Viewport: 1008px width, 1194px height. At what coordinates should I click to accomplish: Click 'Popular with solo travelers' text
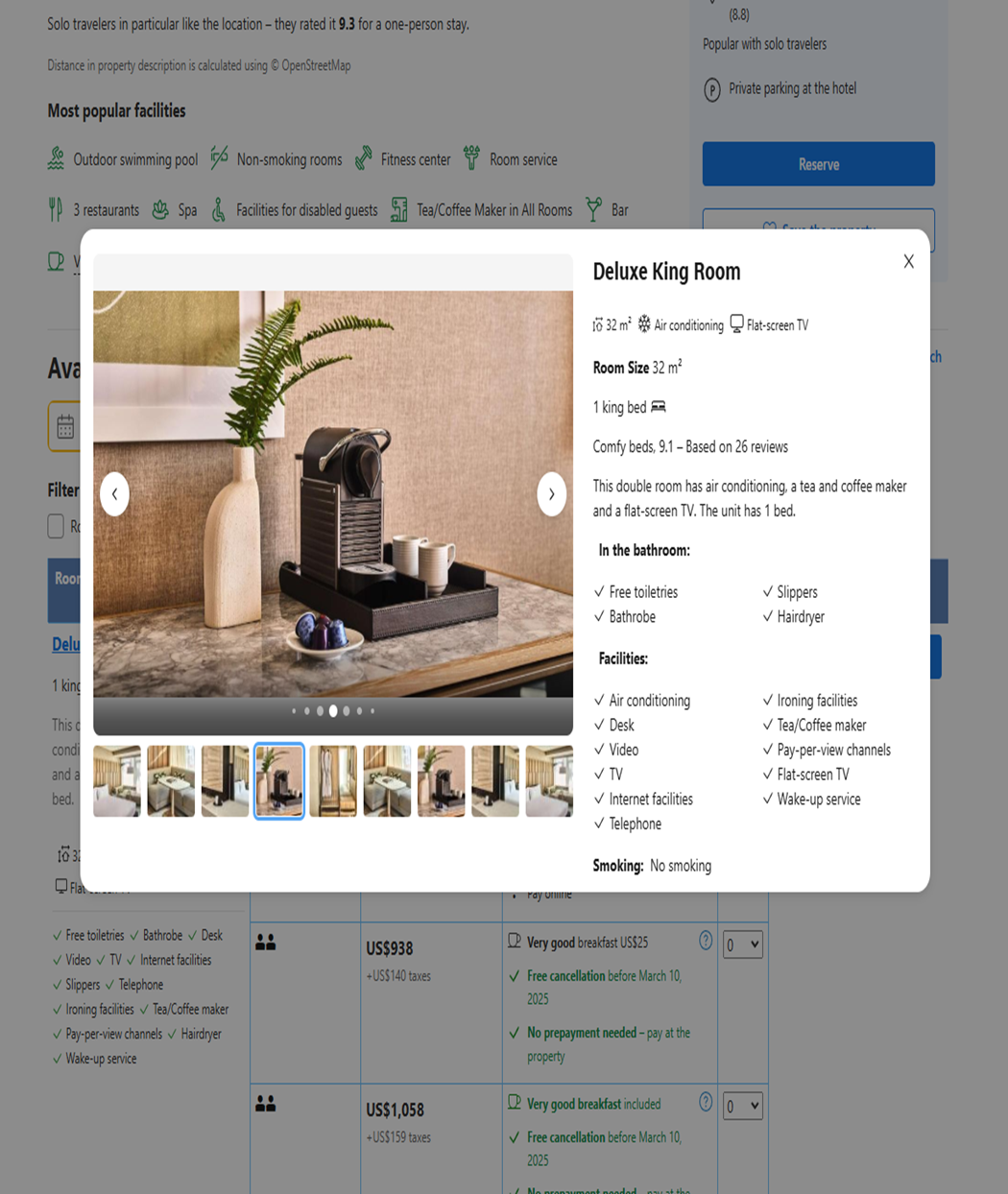(x=764, y=44)
